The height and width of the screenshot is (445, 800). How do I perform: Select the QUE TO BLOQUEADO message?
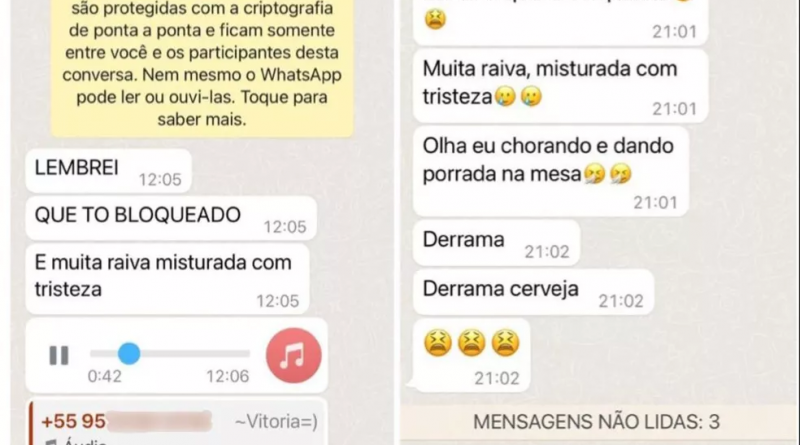tap(171, 218)
